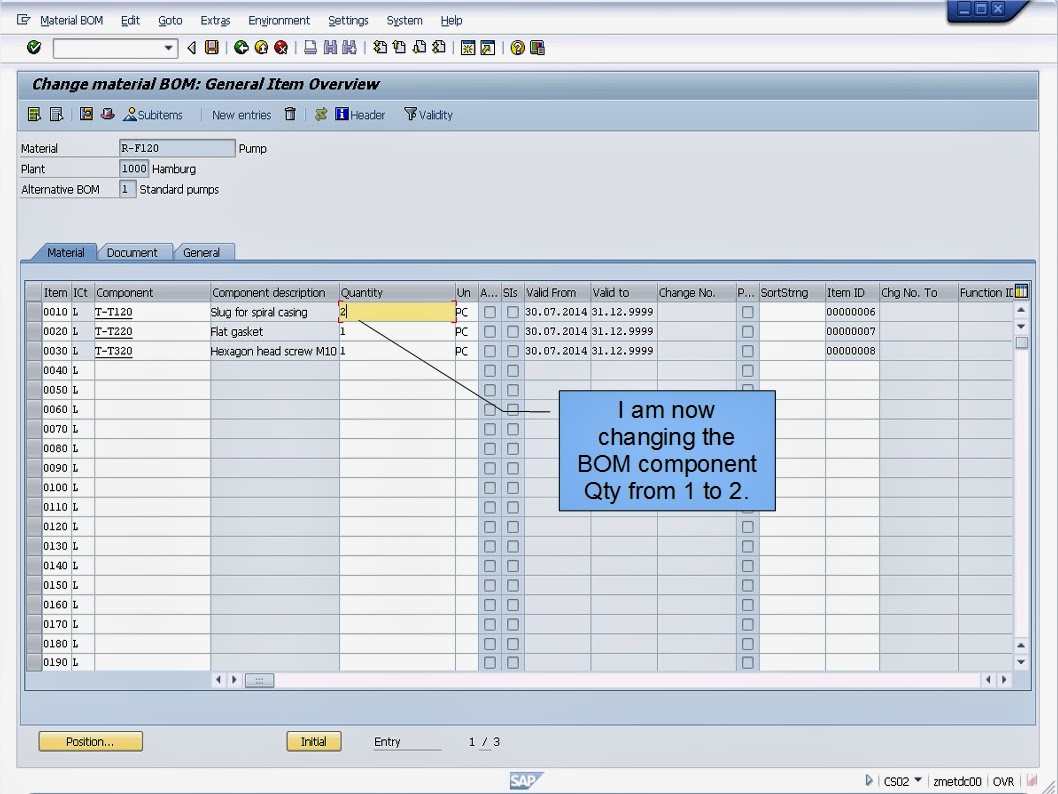Click the red icon before Subitems
The width and height of the screenshot is (1058, 794).
pyautogui.click(x=107, y=114)
